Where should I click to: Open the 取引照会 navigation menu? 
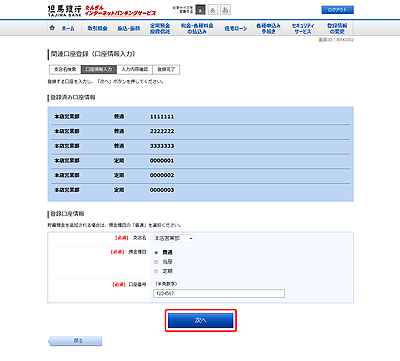(x=97, y=29)
